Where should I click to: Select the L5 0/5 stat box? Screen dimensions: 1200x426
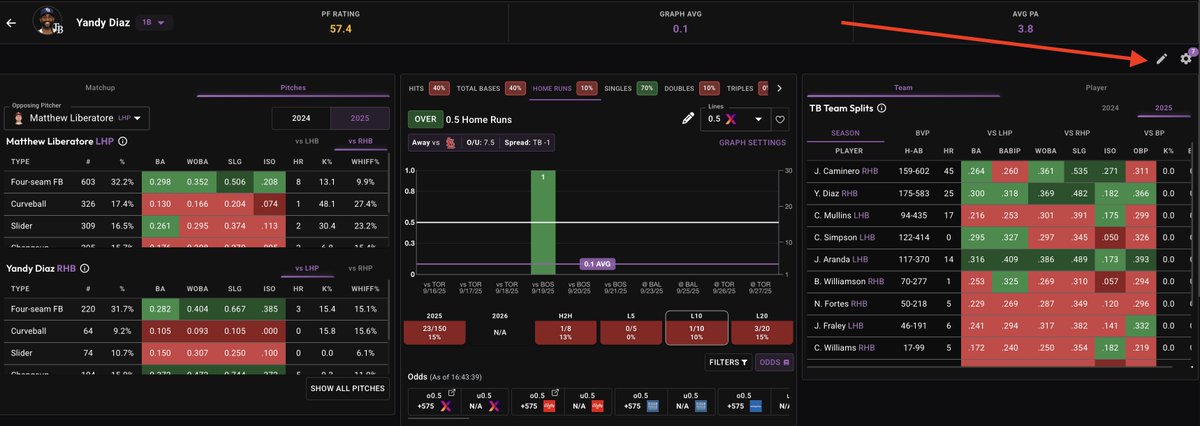tap(630, 333)
